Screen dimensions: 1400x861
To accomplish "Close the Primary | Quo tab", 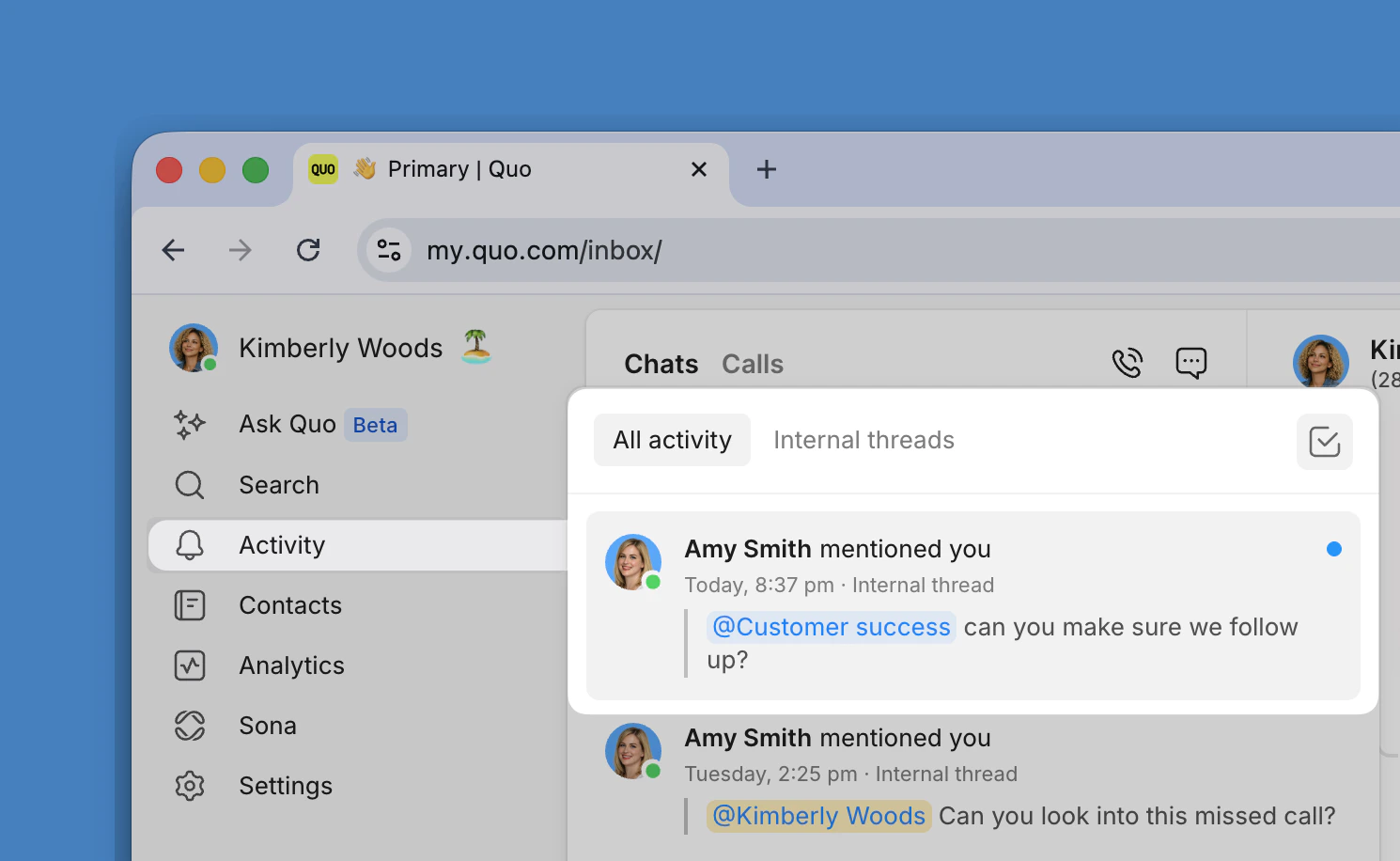I will [699, 169].
